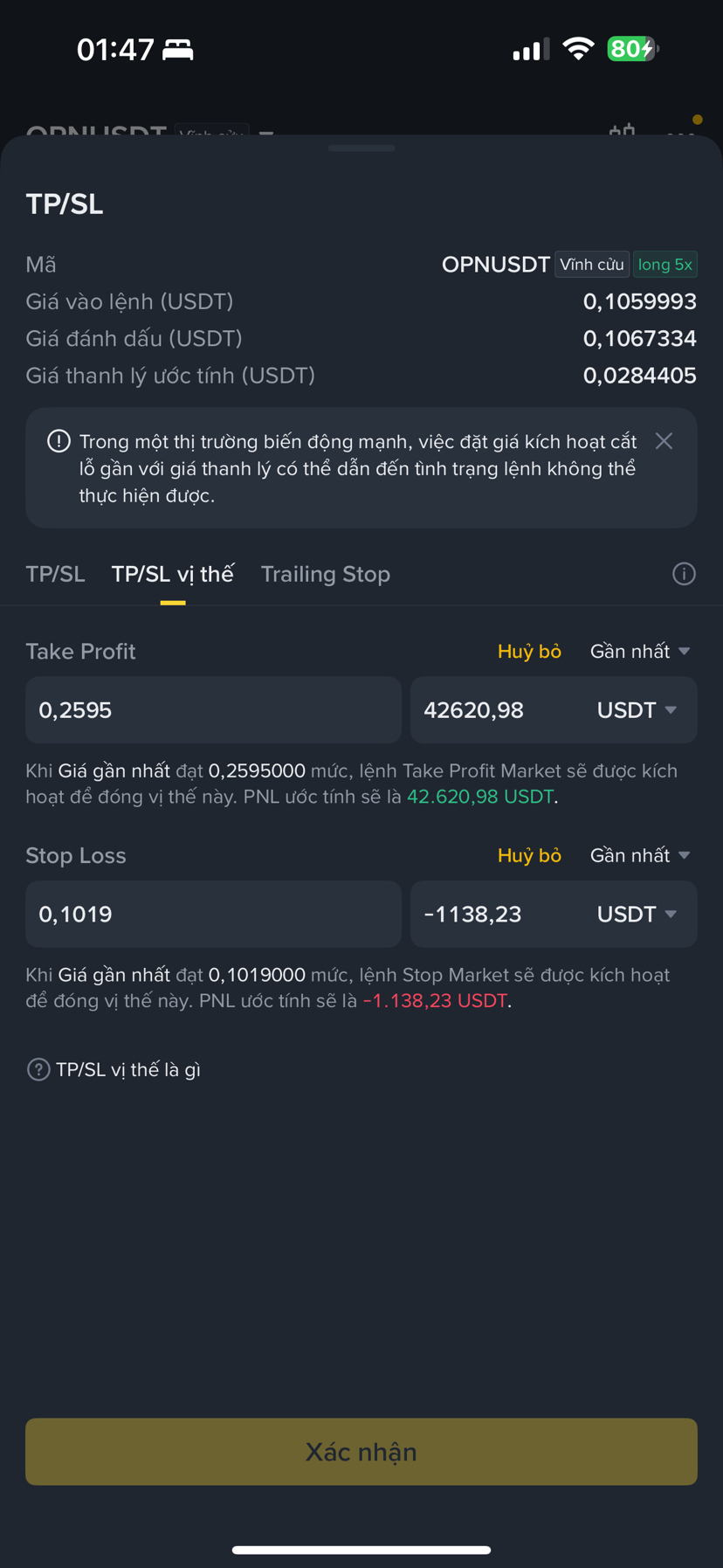The width and height of the screenshot is (723, 1568).
Task: Tap the warning exclamation icon in notice
Action: pyautogui.click(x=59, y=441)
